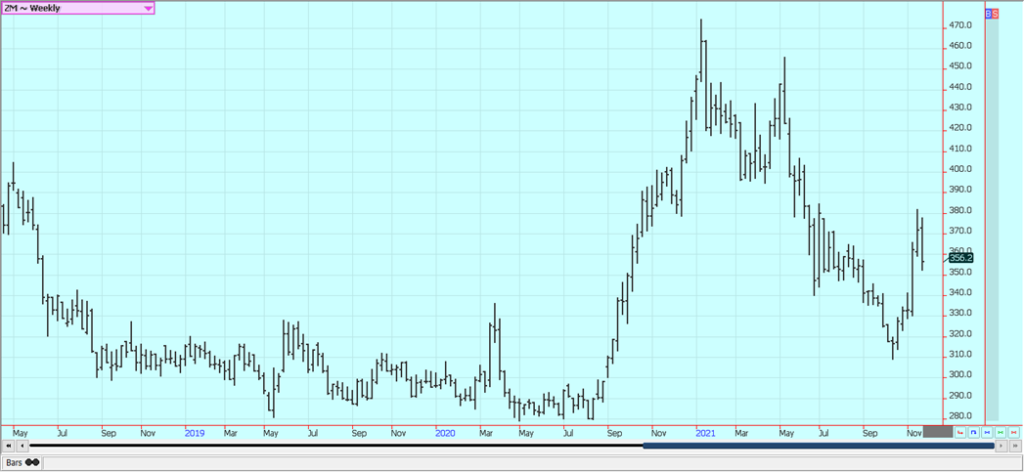Viewport: 1024px width, 472px height.
Task: Click the gray box beside Nov on time axis
Action: click(x=938, y=432)
